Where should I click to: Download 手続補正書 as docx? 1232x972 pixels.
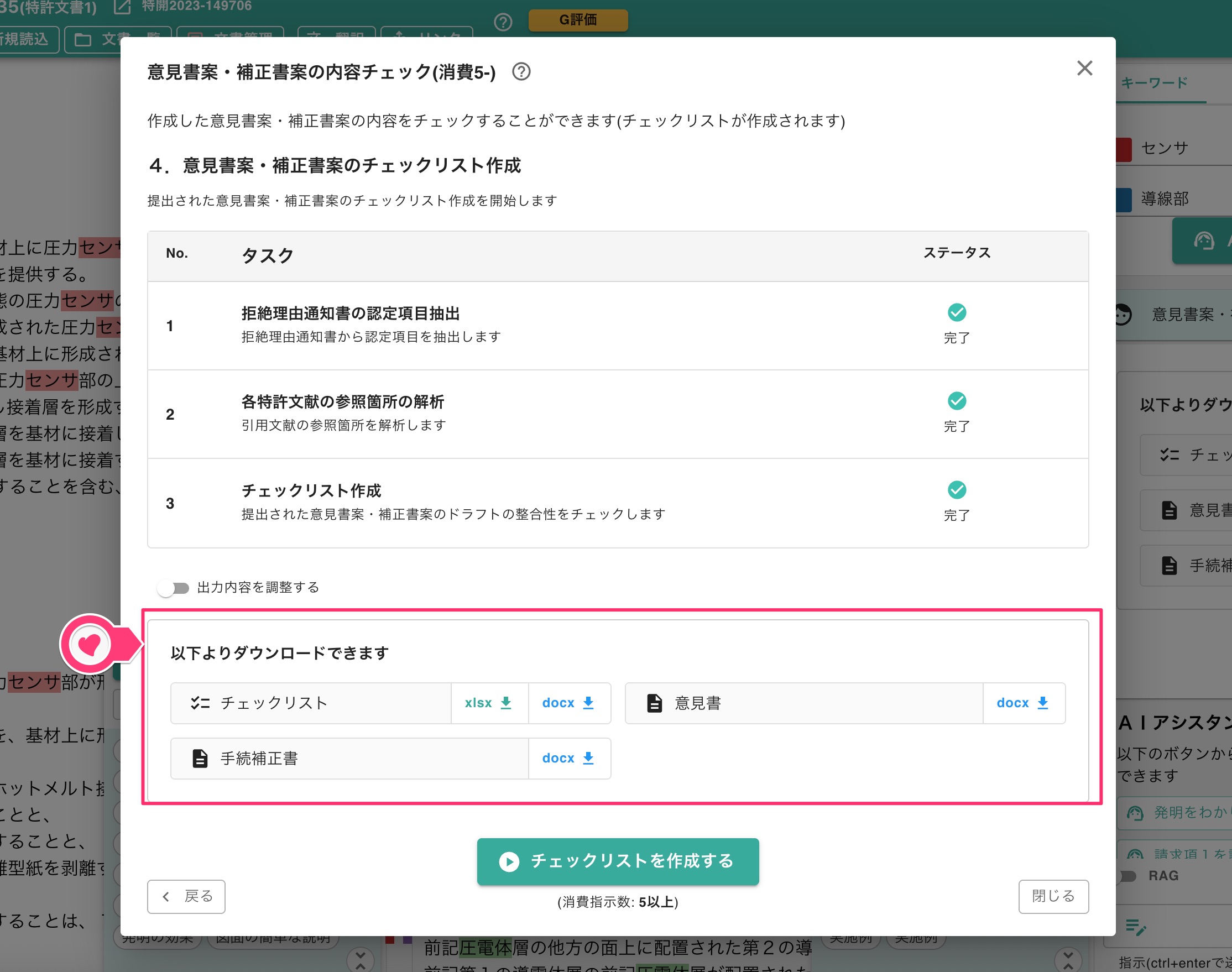pos(568,758)
